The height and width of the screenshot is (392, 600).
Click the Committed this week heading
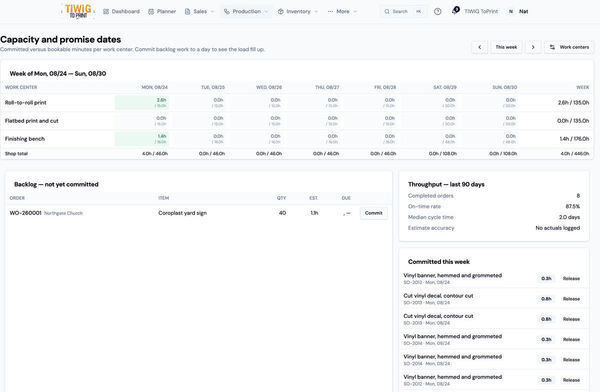pos(439,262)
